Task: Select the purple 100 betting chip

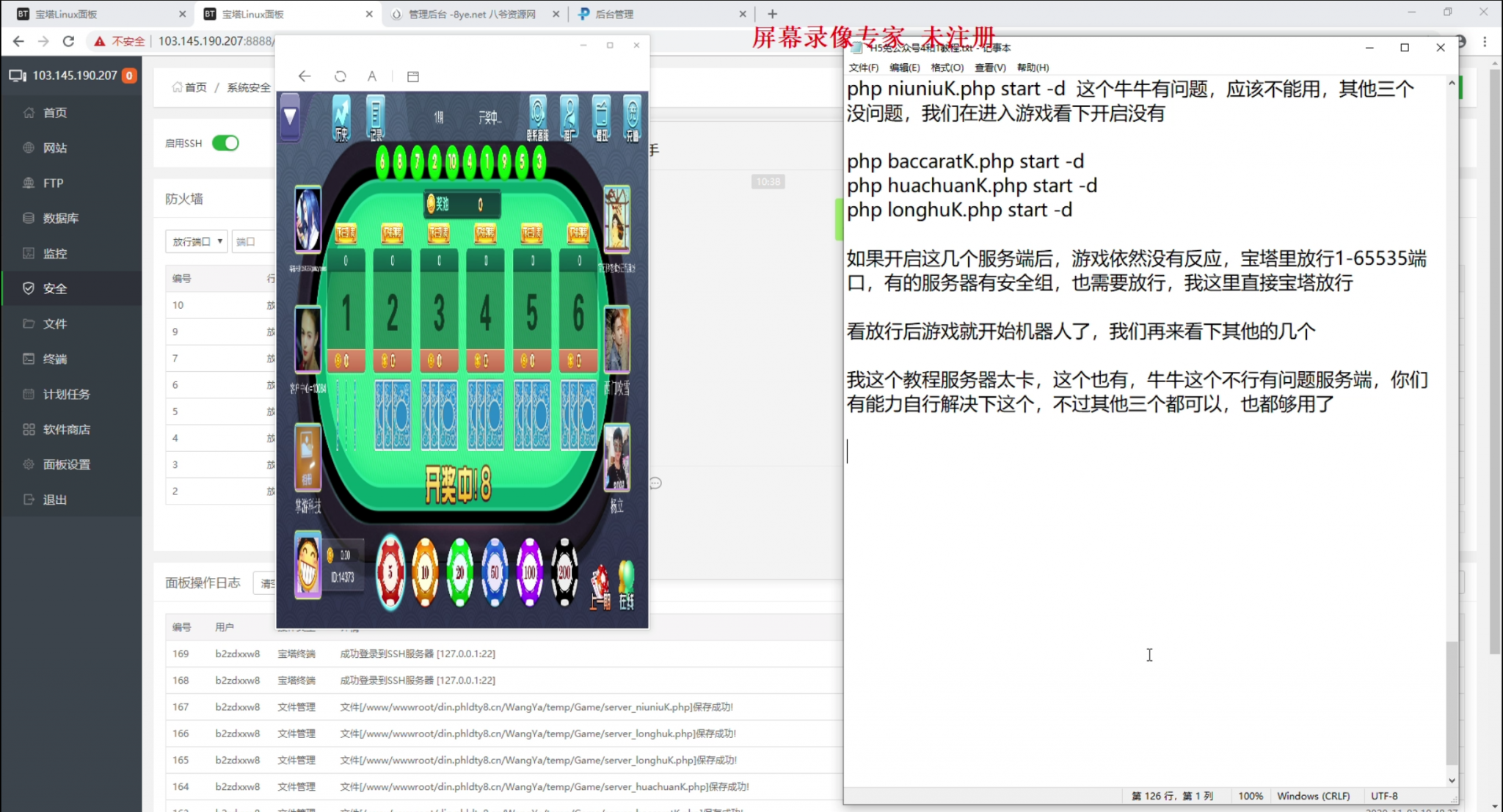Action: (529, 571)
